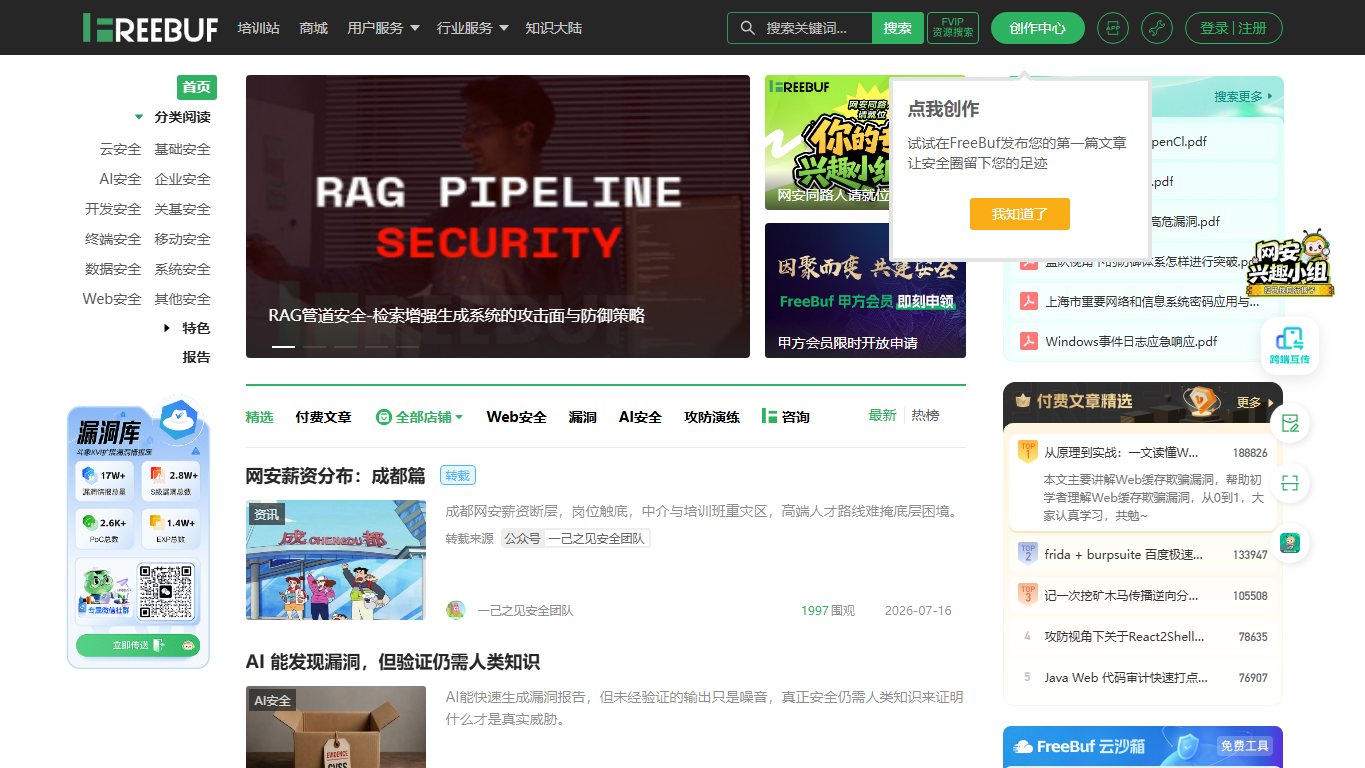The width and height of the screenshot is (1365, 768).
Task: Click the shop icon next to 创作中心
Action: 1113,28
